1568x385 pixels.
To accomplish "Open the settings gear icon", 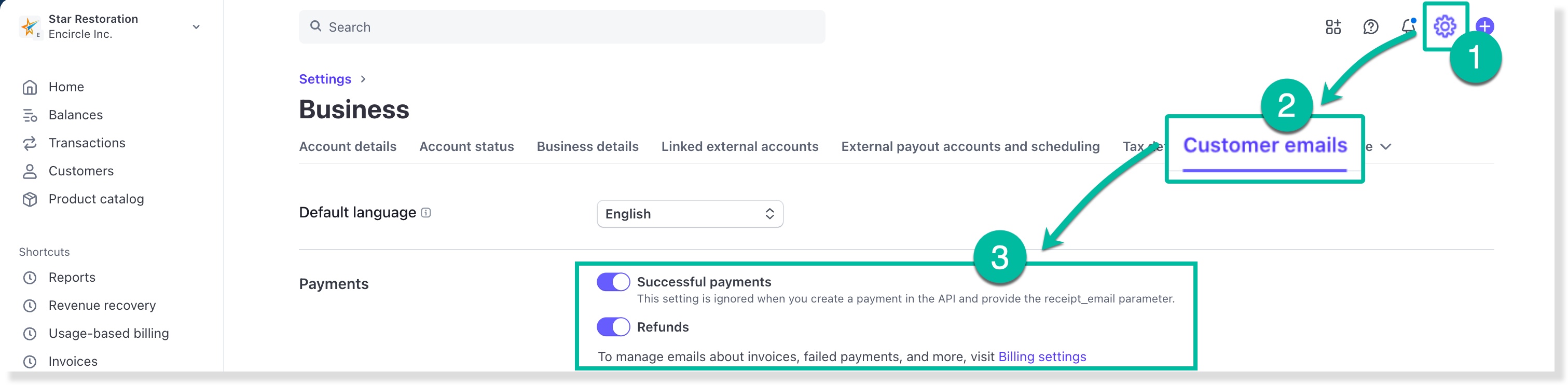I will (1444, 26).
